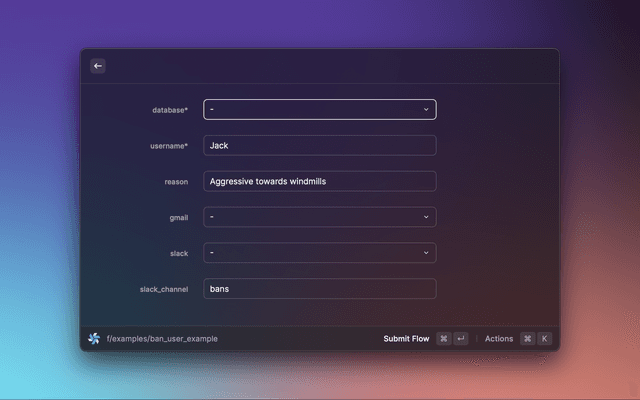Open the database dropdown
Screen dimensions: 640x400
coord(319,109)
